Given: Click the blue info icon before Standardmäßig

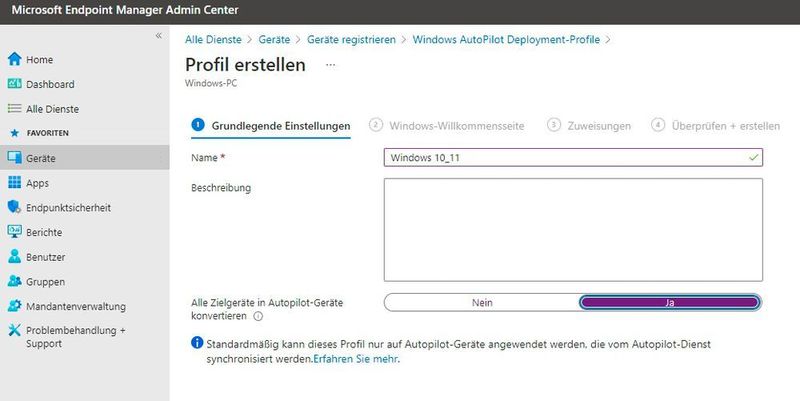Looking at the screenshot, I should pyautogui.click(x=197, y=343).
